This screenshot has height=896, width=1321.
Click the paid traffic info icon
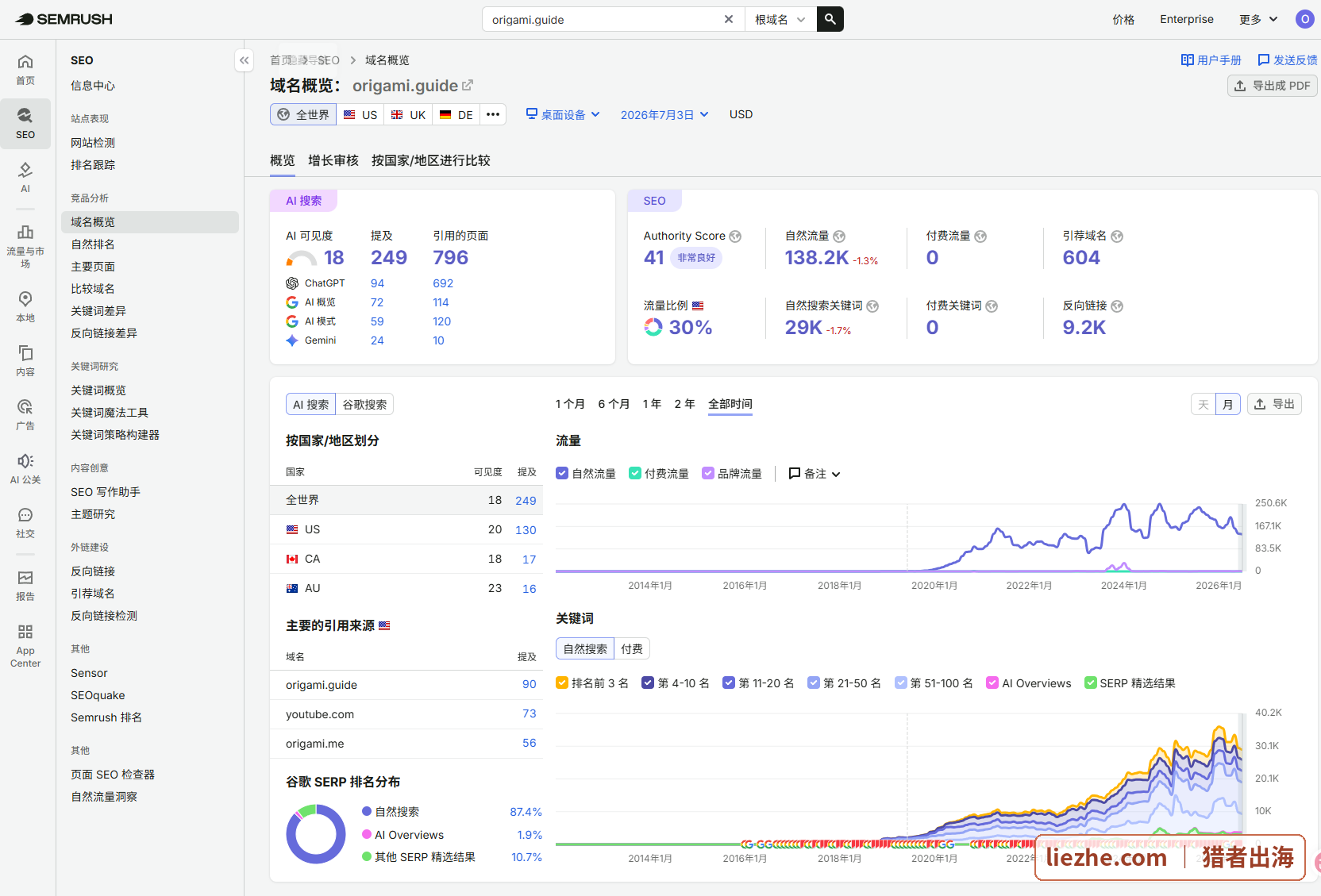tap(980, 236)
